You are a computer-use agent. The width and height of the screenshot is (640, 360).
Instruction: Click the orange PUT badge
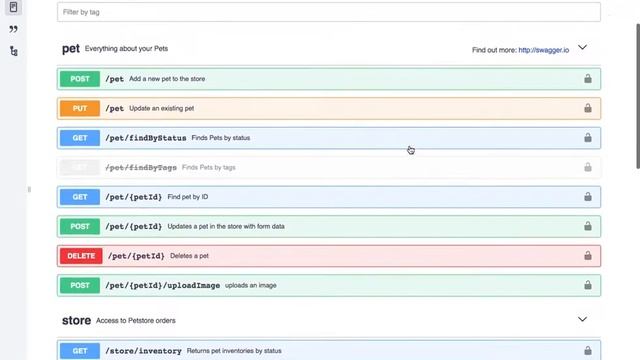[x=80, y=108]
